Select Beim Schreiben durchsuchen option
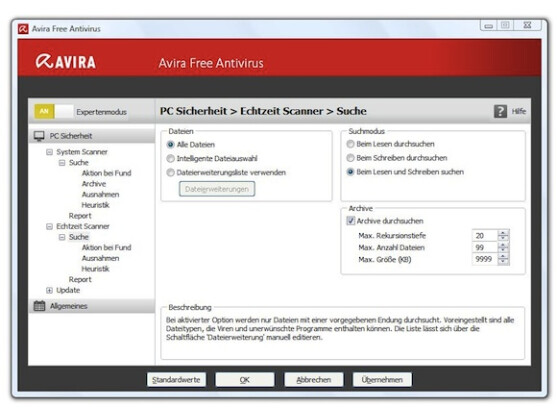This screenshot has height=418, width=557. 350,158
